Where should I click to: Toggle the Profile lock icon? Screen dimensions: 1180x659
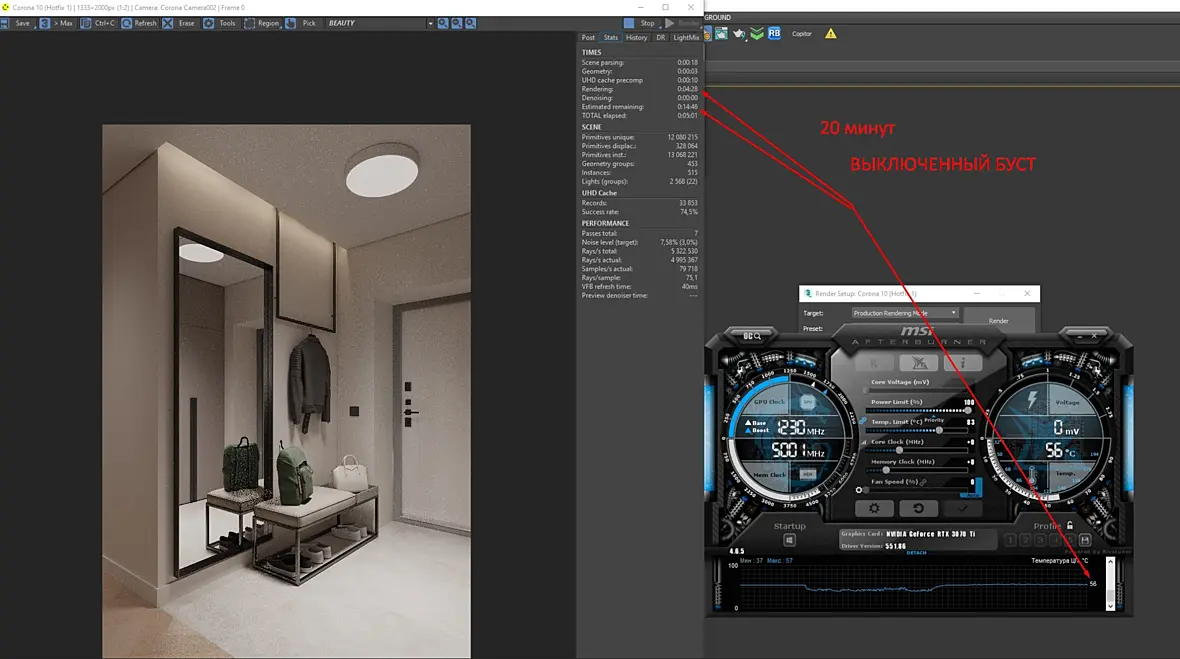1070,525
